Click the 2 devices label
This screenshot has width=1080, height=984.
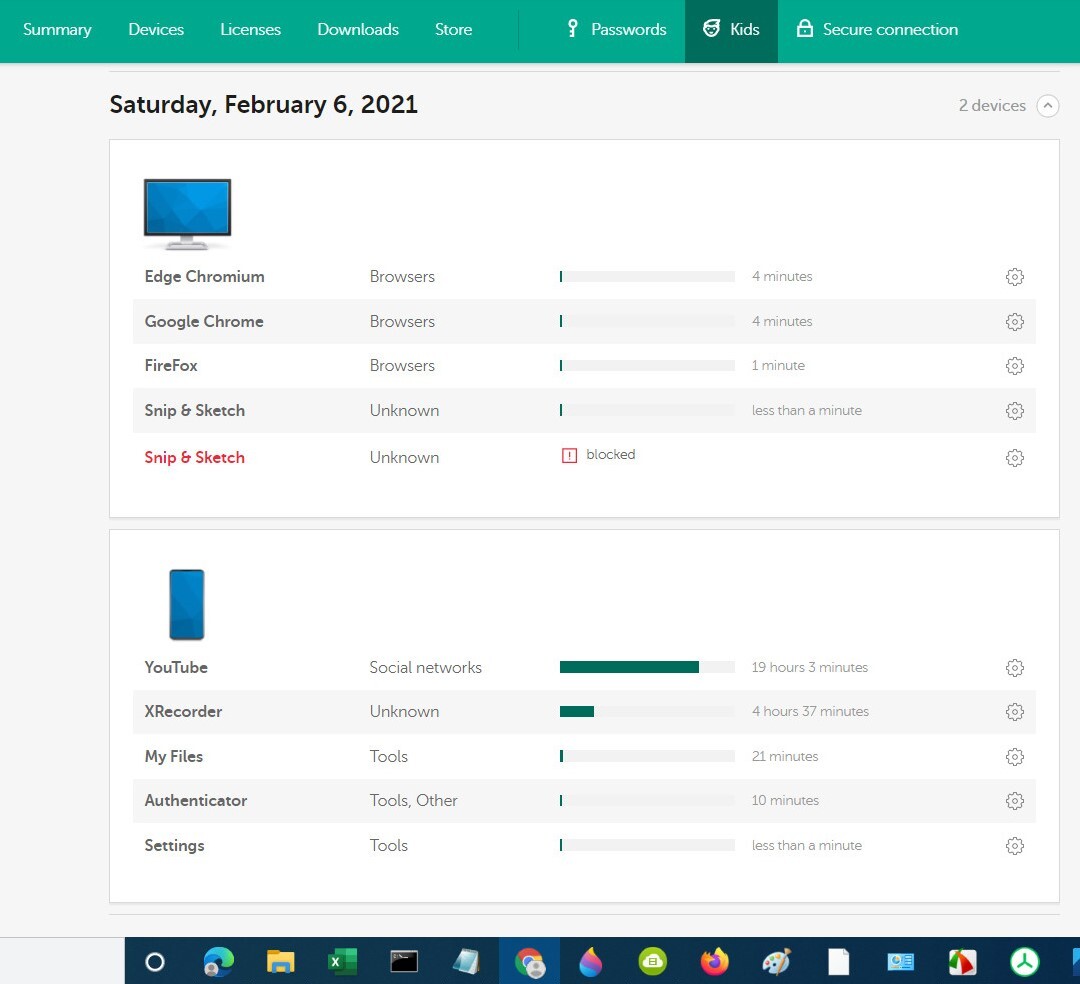coord(992,105)
